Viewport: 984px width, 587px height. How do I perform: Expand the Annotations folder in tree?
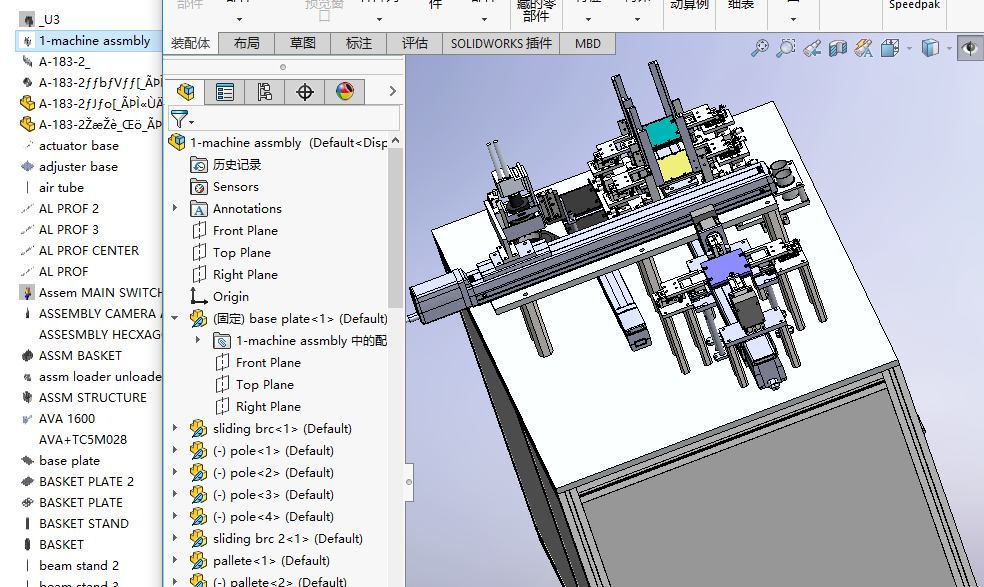coord(176,208)
